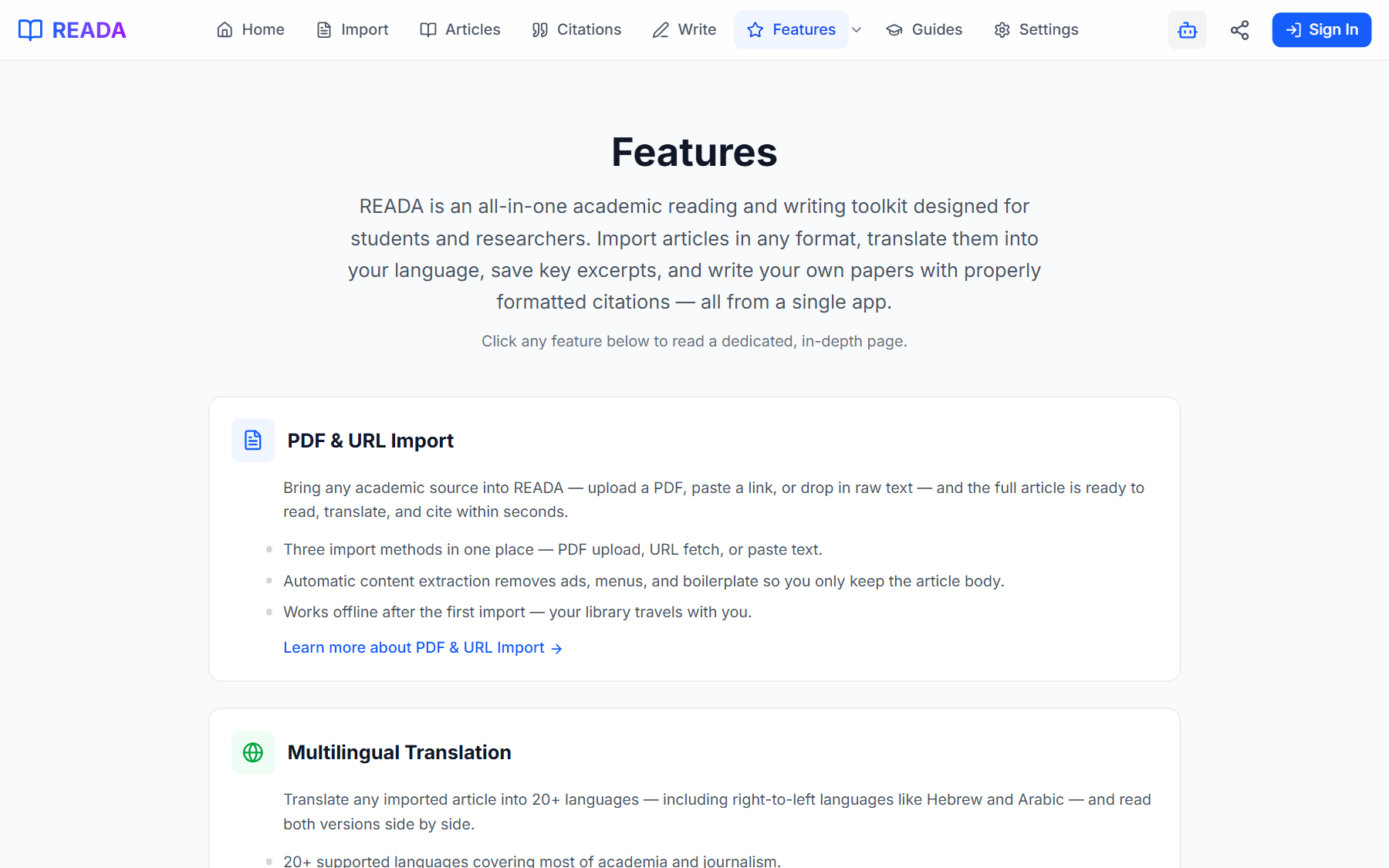
Task: Click the Sign In button
Action: point(1321,29)
